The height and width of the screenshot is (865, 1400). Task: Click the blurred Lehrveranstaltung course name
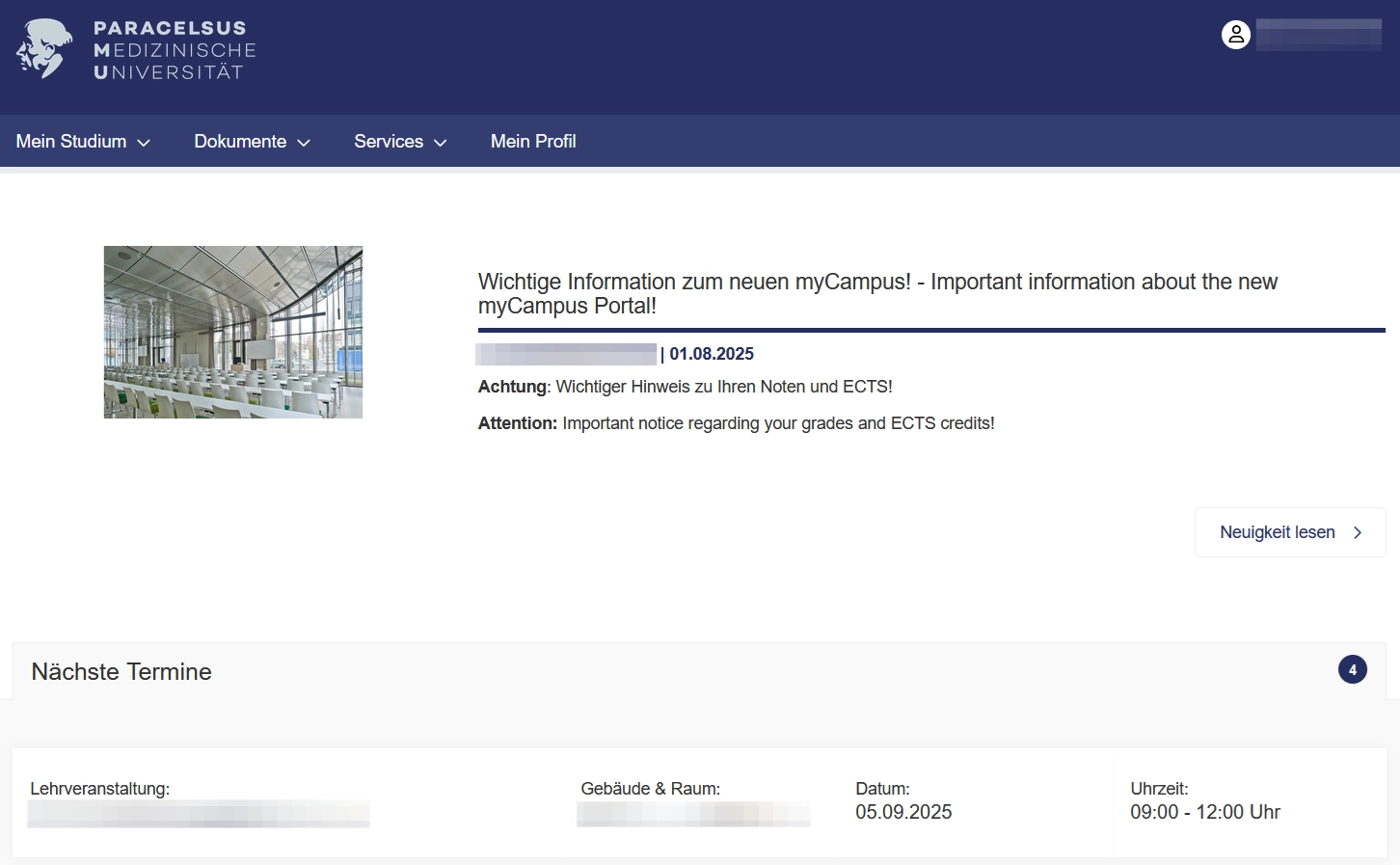[x=199, y=814]
